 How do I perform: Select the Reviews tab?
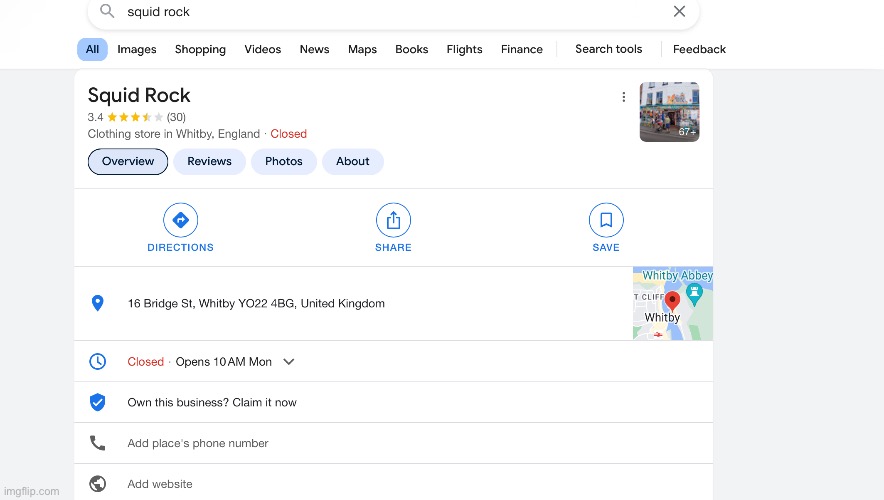(x=209, y=161)
